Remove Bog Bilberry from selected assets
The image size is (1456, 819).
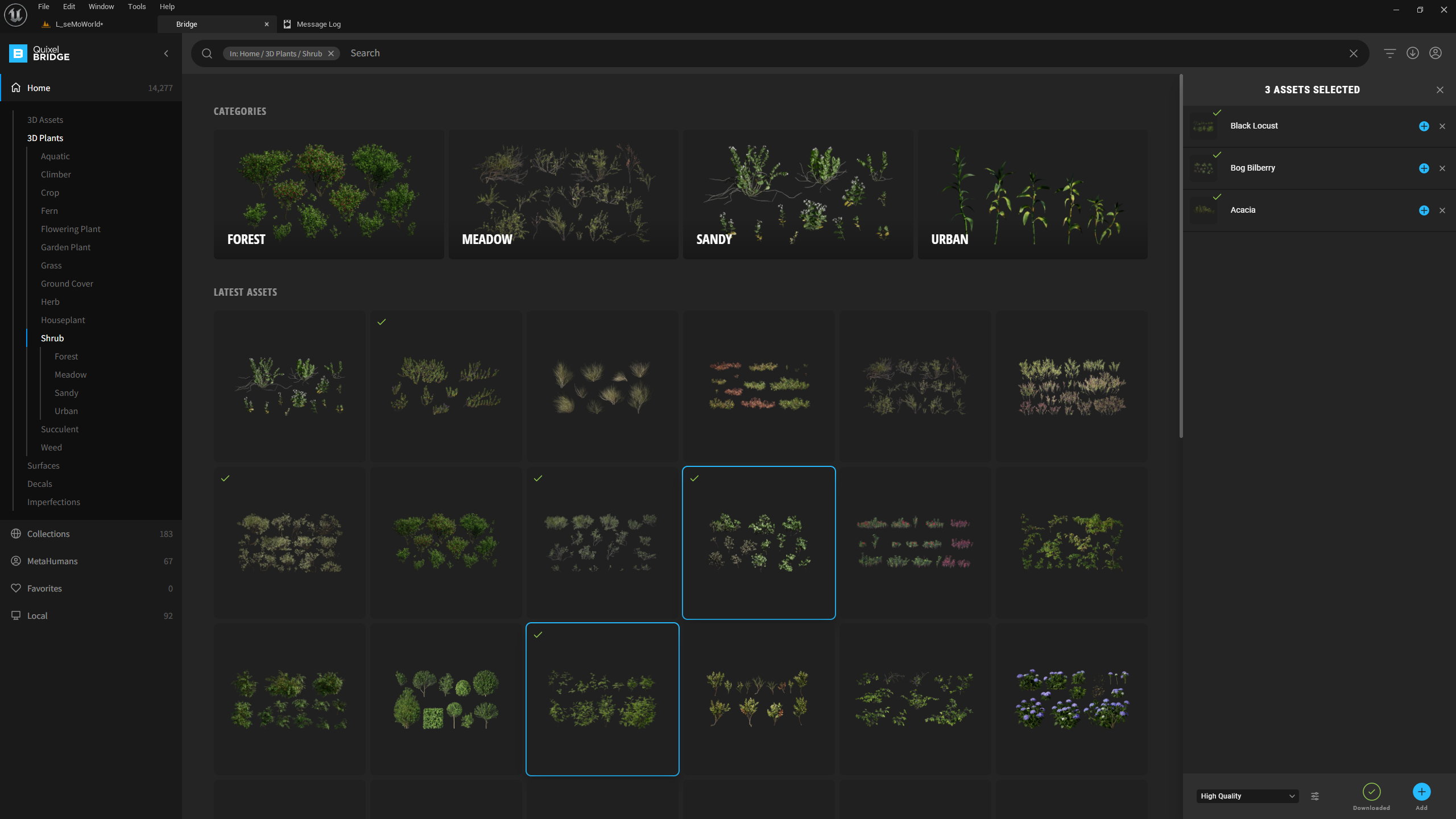[x=1442, y=168]
